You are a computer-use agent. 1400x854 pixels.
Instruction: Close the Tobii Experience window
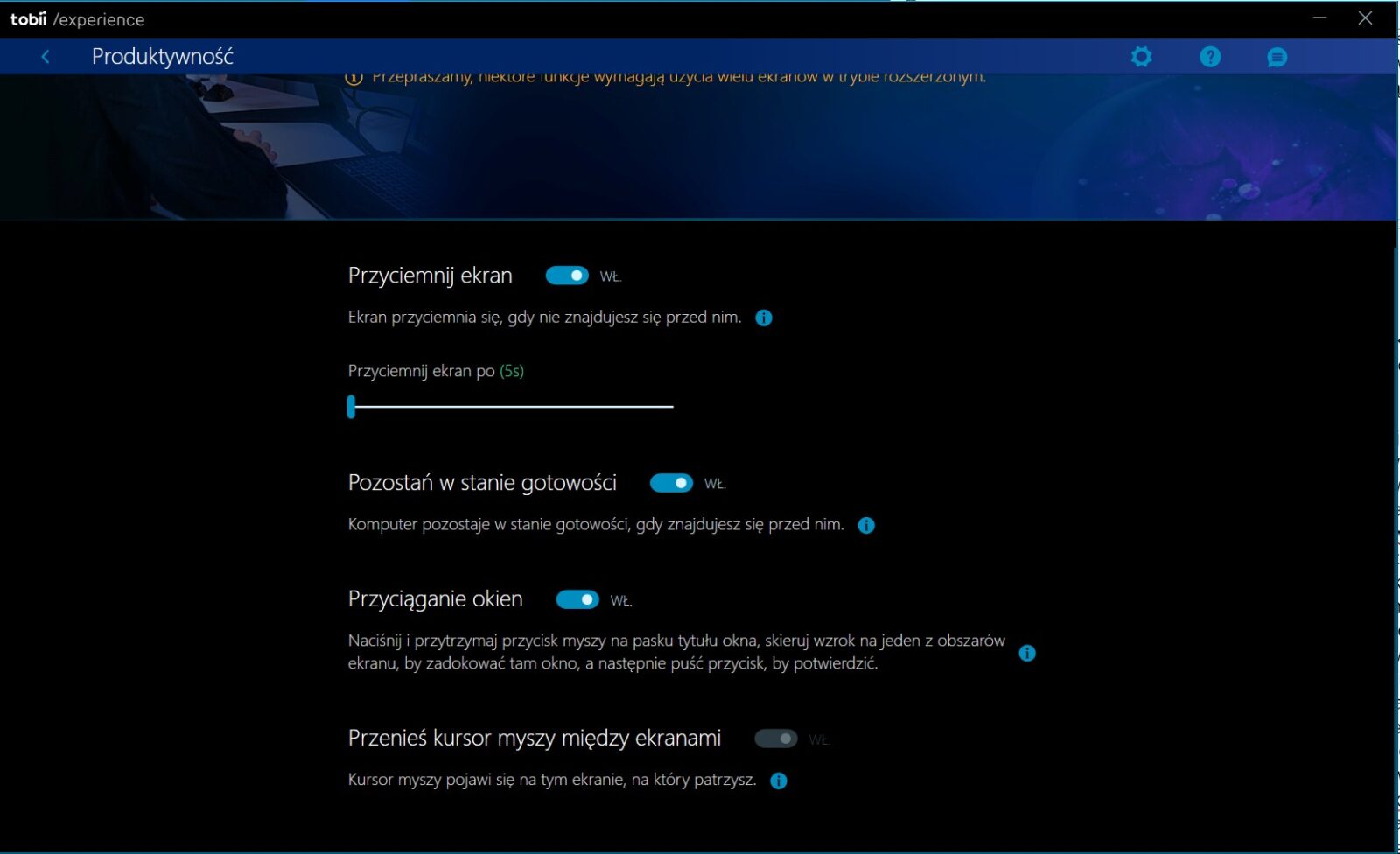1365,17
